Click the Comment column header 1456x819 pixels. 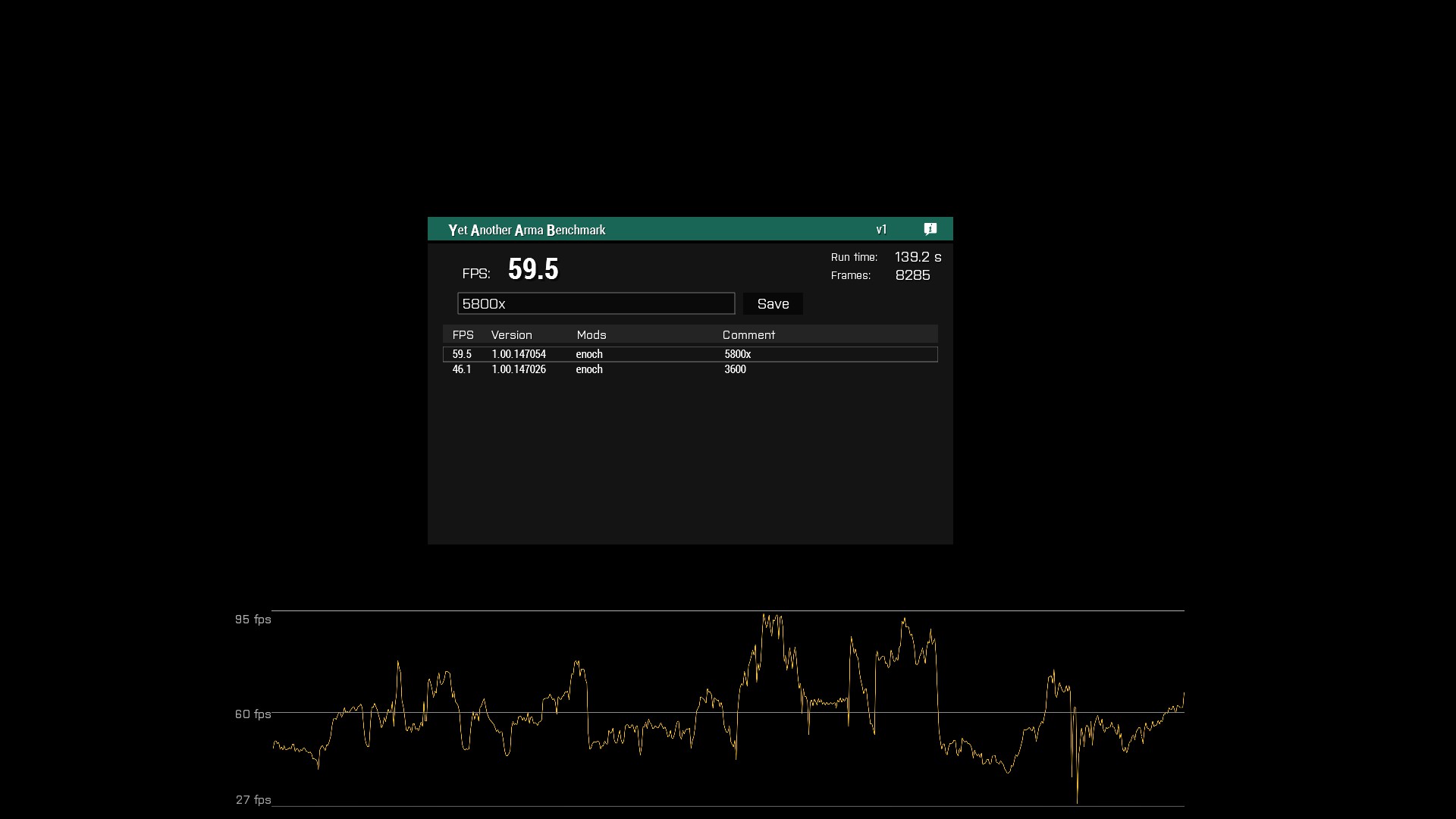(748, 334)
